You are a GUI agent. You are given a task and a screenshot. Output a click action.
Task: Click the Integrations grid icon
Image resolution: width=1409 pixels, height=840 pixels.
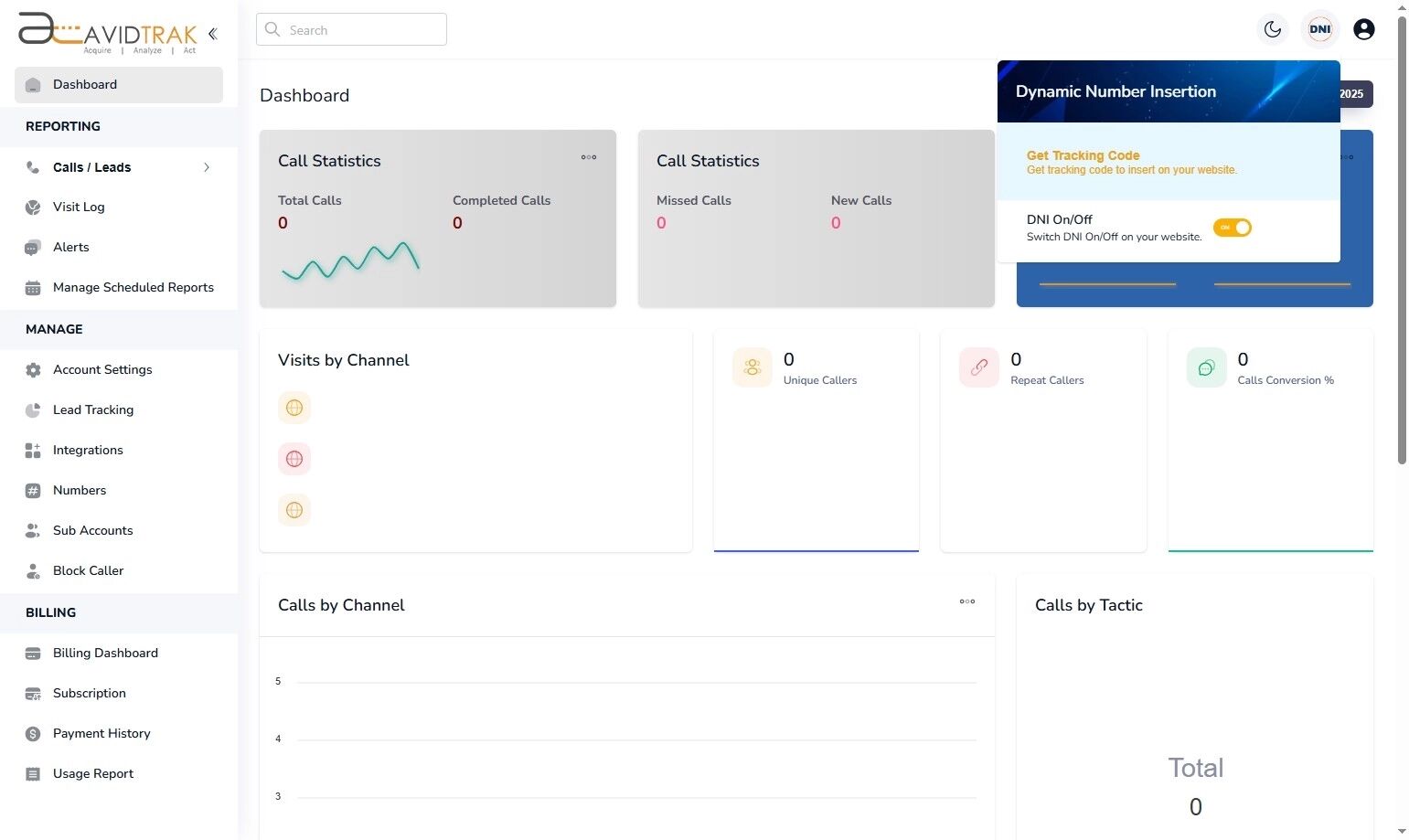[33, 451]
